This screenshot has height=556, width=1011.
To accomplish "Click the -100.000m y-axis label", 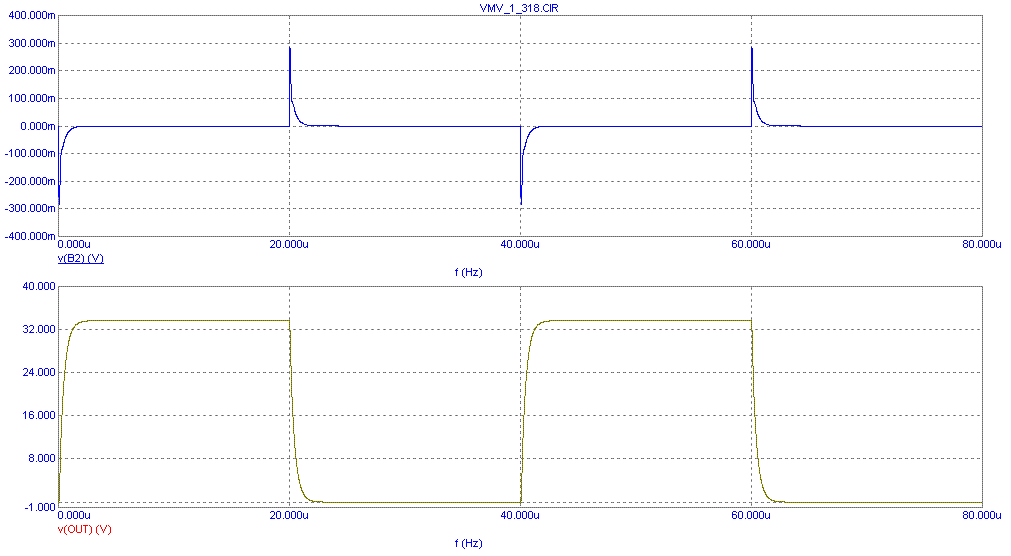I will [x=30, y=154].
